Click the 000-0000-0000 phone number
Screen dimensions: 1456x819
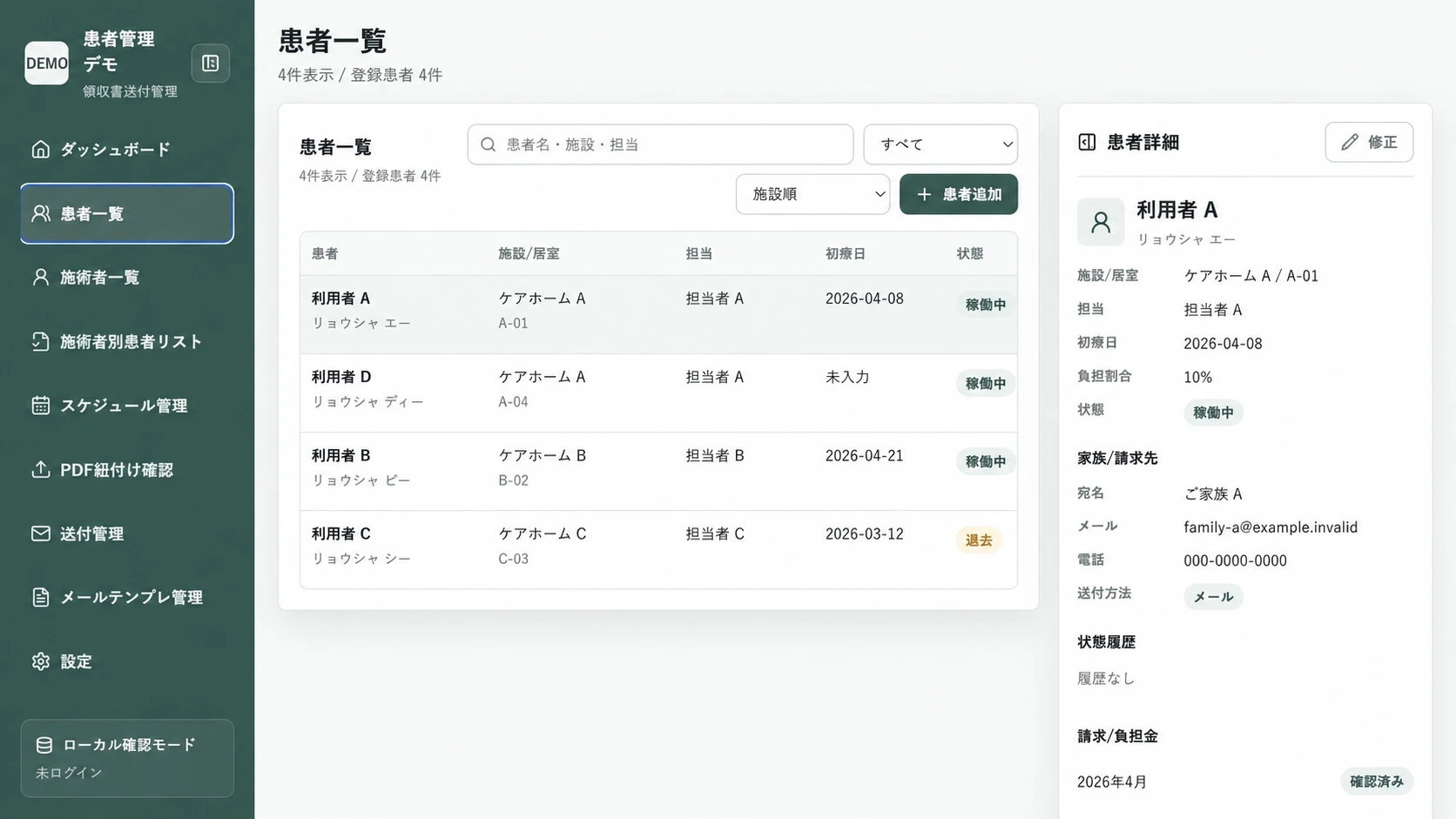(1235, 561)
